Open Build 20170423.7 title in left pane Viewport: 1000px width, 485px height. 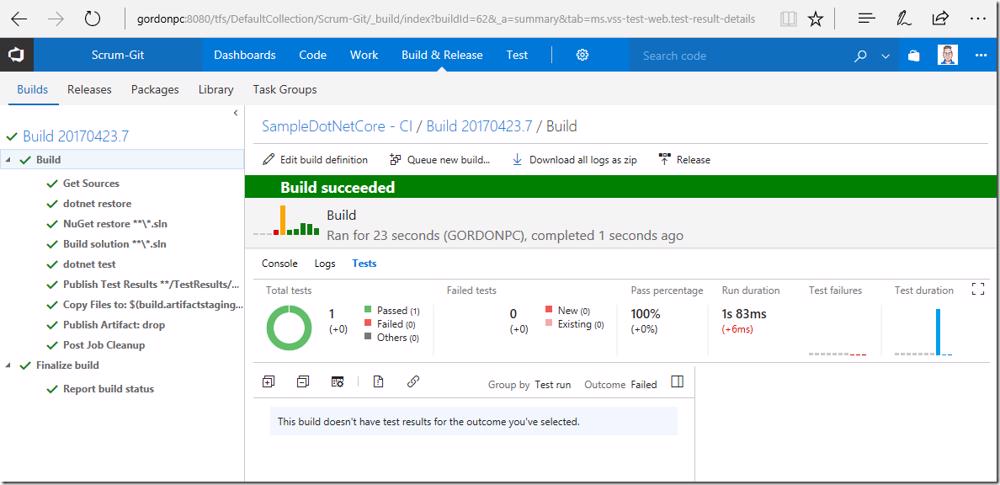click(x=76, y=136)
